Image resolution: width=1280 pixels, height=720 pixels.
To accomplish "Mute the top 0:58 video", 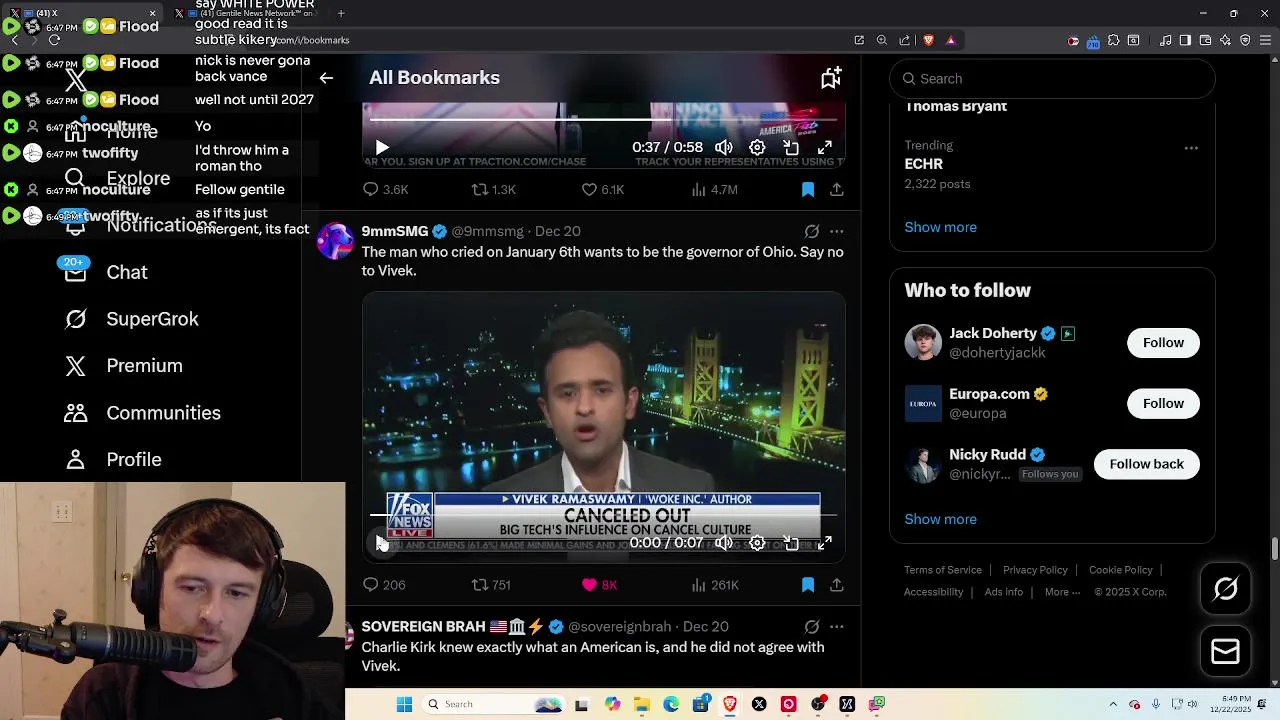I will (x=724, y=147).
